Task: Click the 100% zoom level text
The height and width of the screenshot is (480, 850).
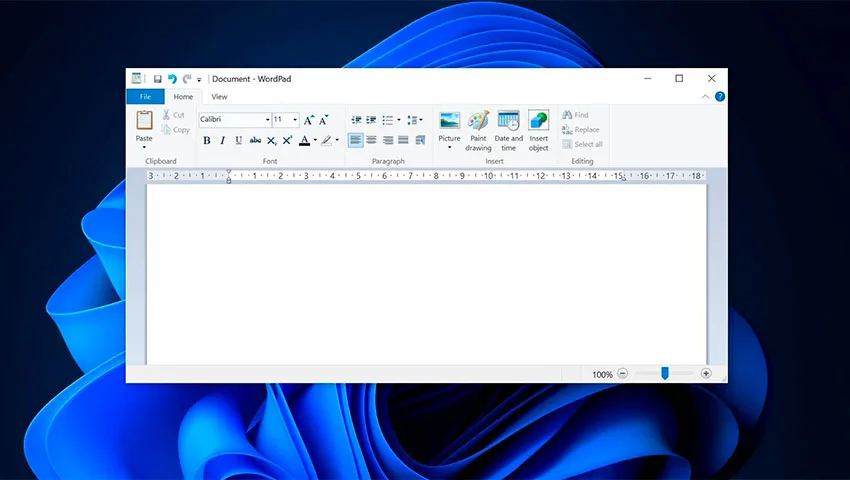Action: coord(602,374)
